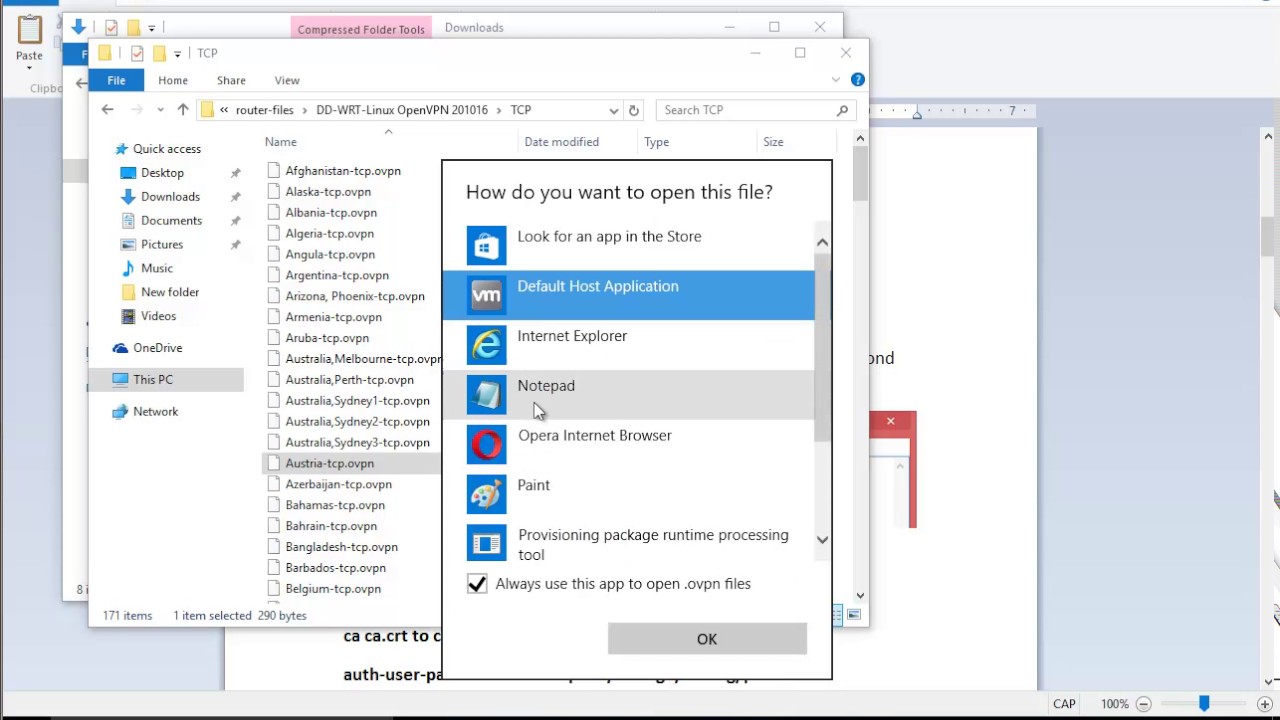
Task: Open OneDrive cloud icon
Action: click(120, 348)
